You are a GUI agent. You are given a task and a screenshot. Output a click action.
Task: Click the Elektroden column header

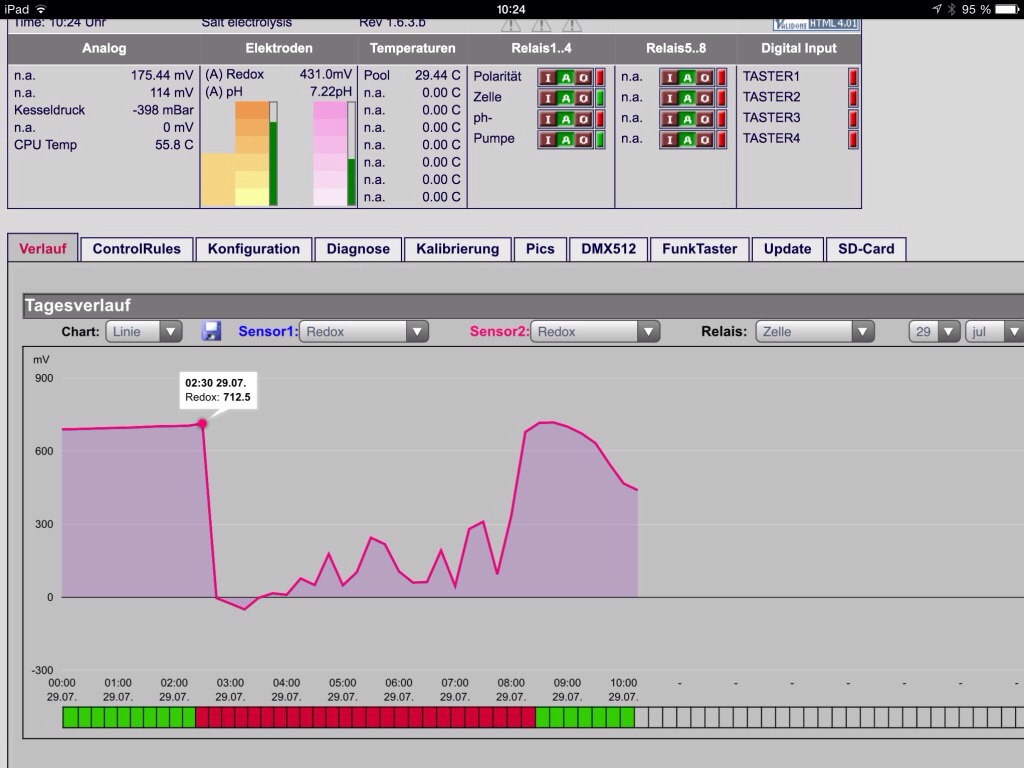(x=279, y=48)
